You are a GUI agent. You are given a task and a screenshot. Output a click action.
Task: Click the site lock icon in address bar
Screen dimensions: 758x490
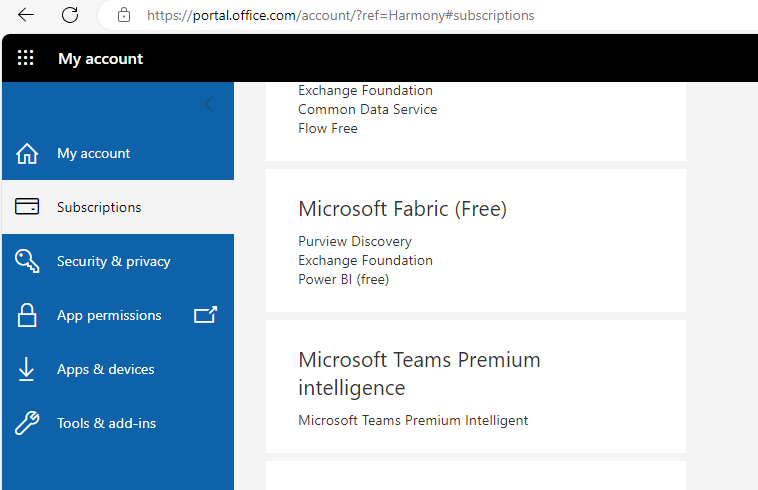pyautogui.click(x=124, y=15)
